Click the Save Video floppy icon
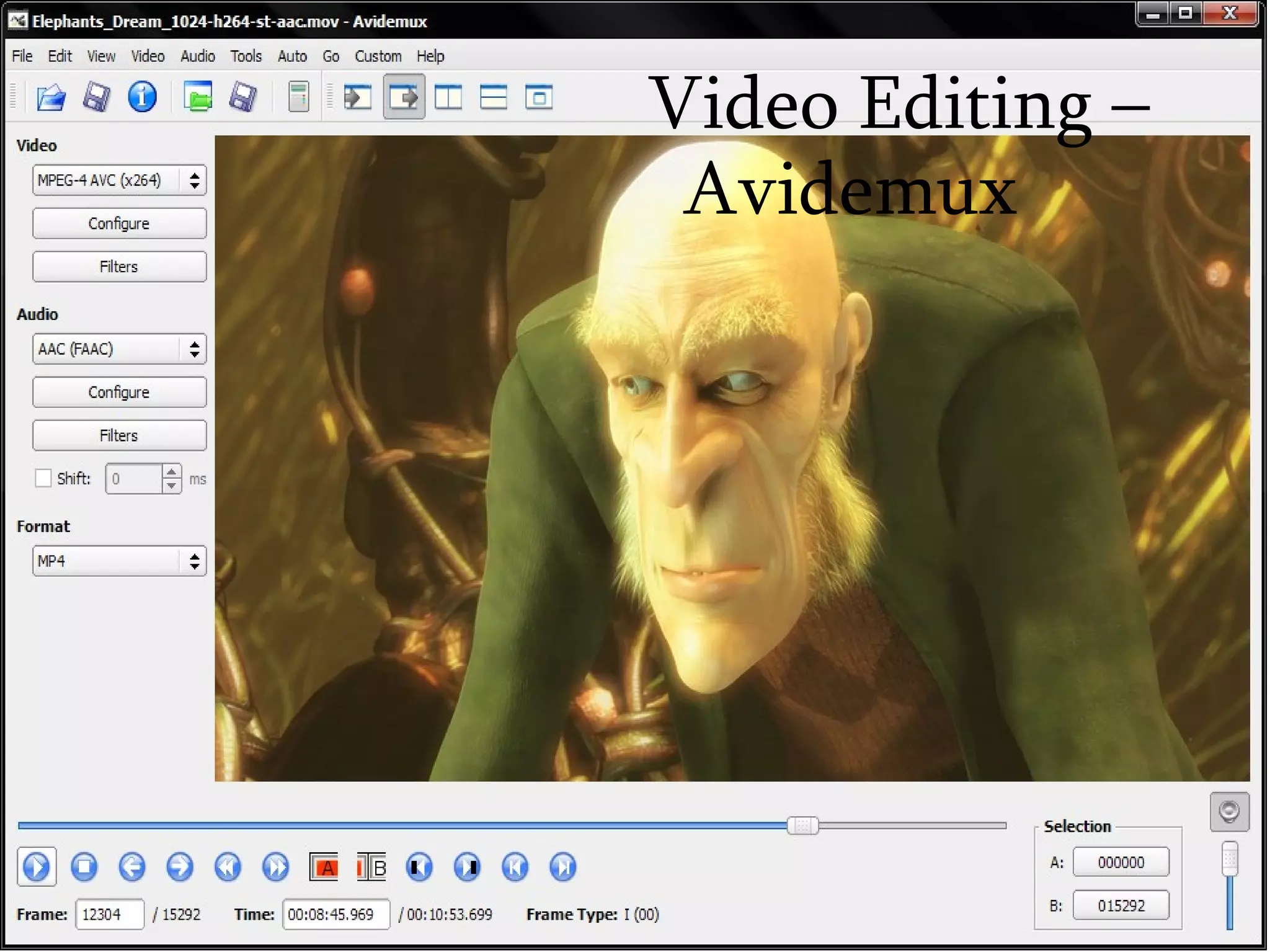The height and width of the screenshot is (952, 1270). point(97,97)
